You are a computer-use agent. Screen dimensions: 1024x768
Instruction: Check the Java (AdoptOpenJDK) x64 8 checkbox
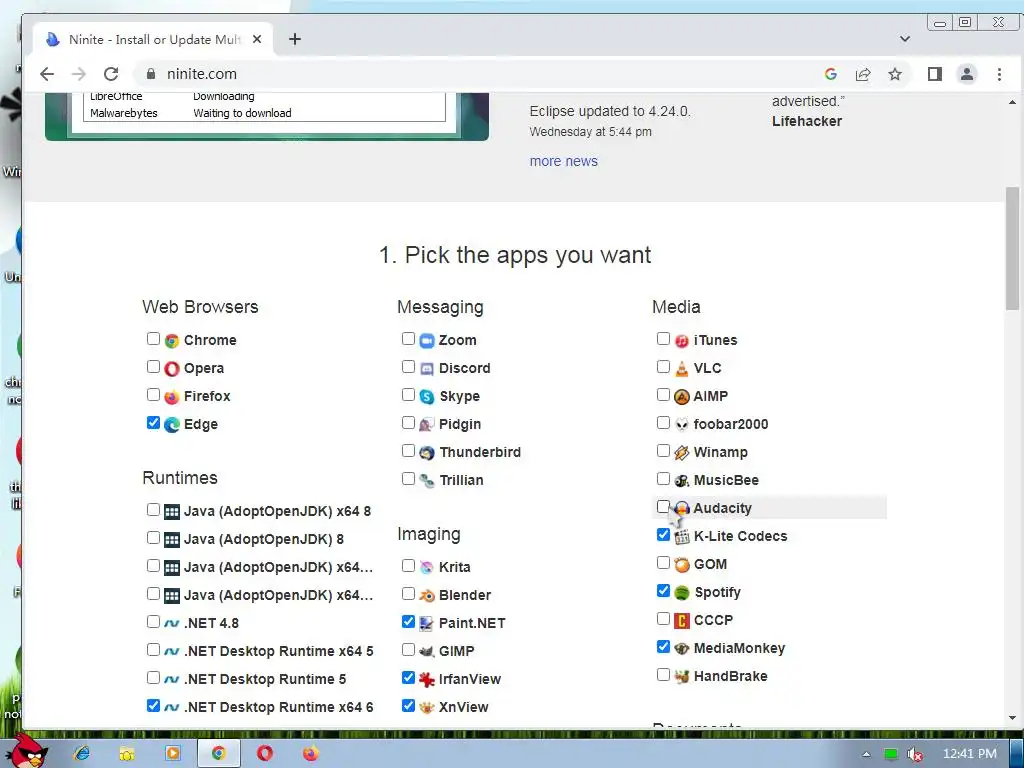tap(153, 510)
